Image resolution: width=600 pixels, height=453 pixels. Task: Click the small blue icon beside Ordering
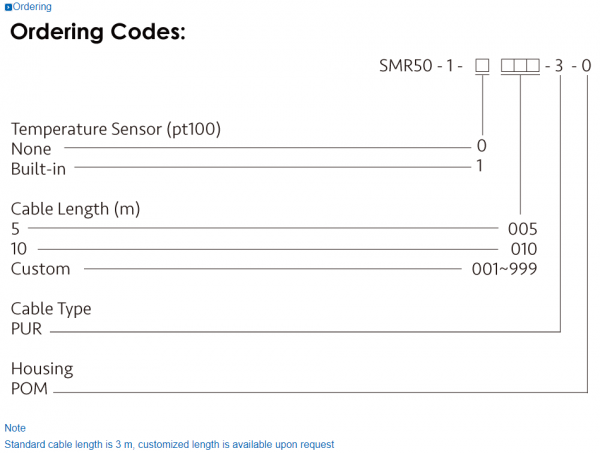pyautogui.click(x=8, y=7)
